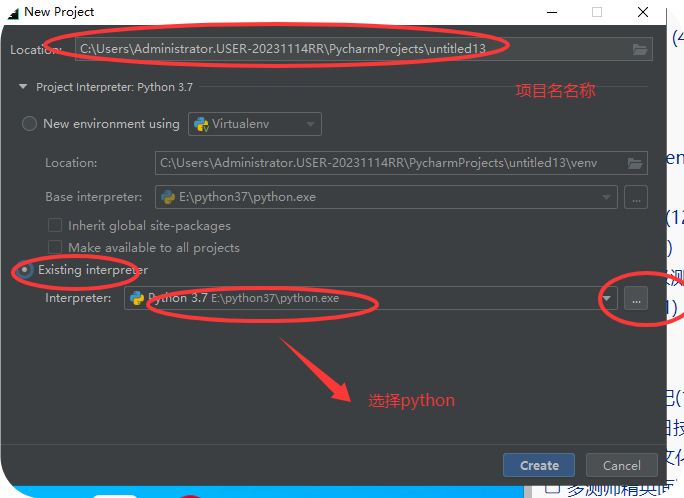
Task: Click the venv Location path input field
Action: pyautogui.click(x=401, y=163)
